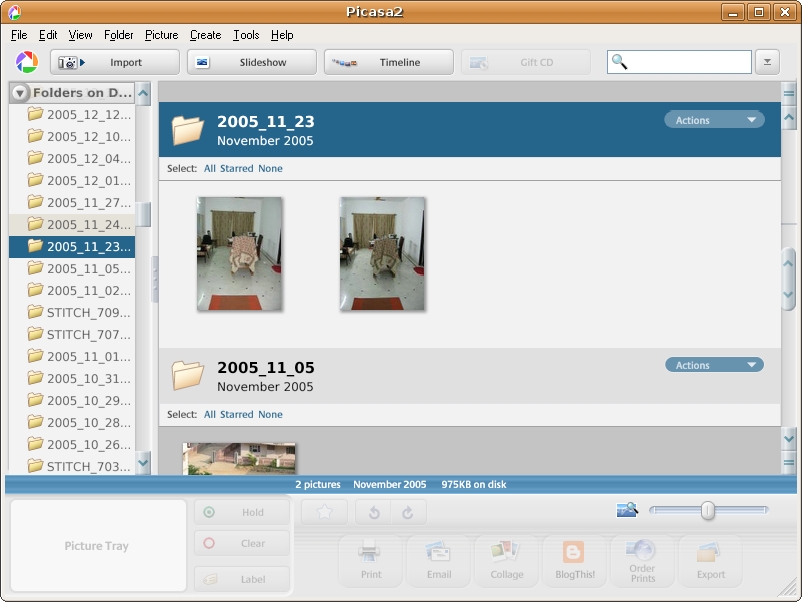Image resolution: width=802 pixels, height=602 pixels.
Task: Open the Help menu
Action: coord(282,35)
